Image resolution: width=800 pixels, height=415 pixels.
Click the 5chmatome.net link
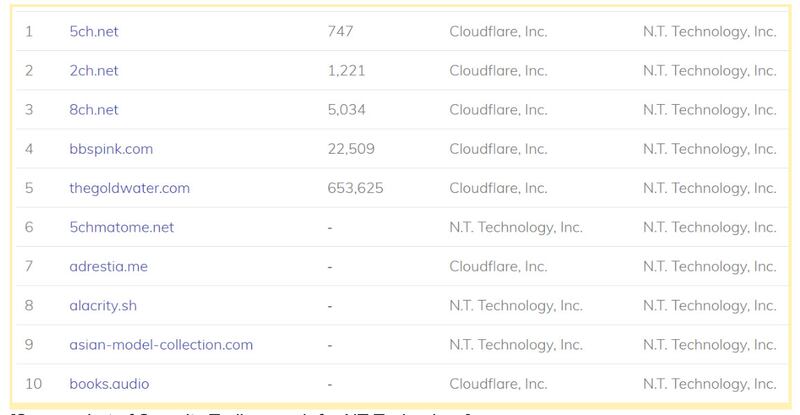[x=122, y=227]
